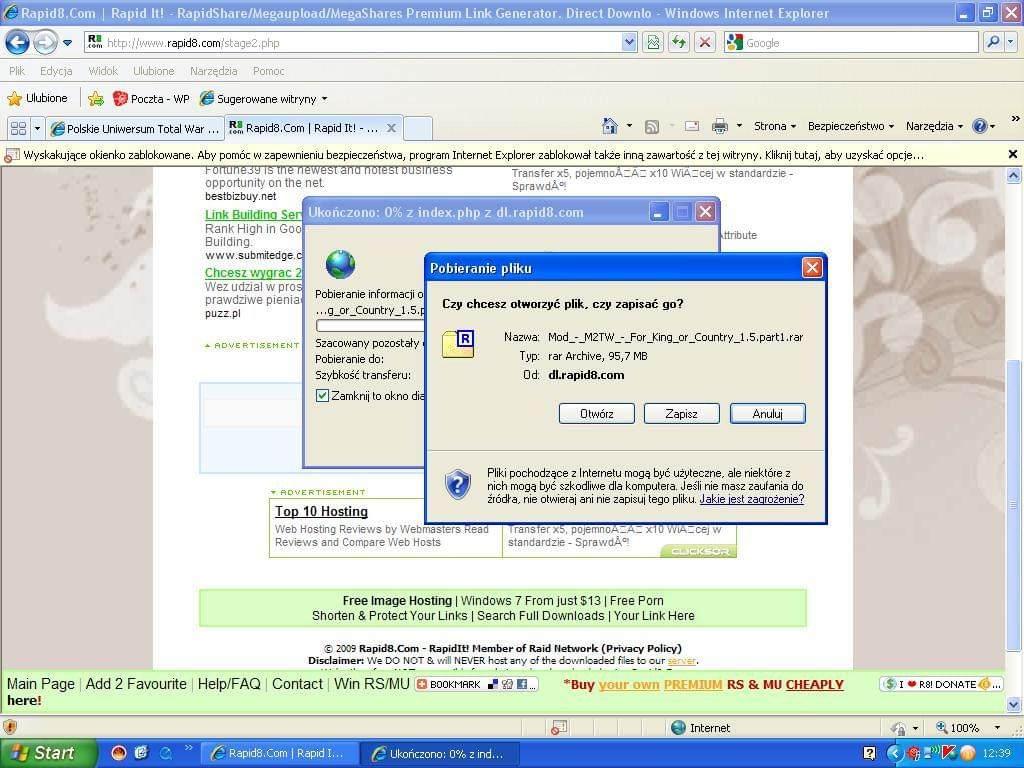The height and width of the screenshot is (768, 1024).
Task: Open the tab list dropdown arrow
Action: (x=37, y=128)
